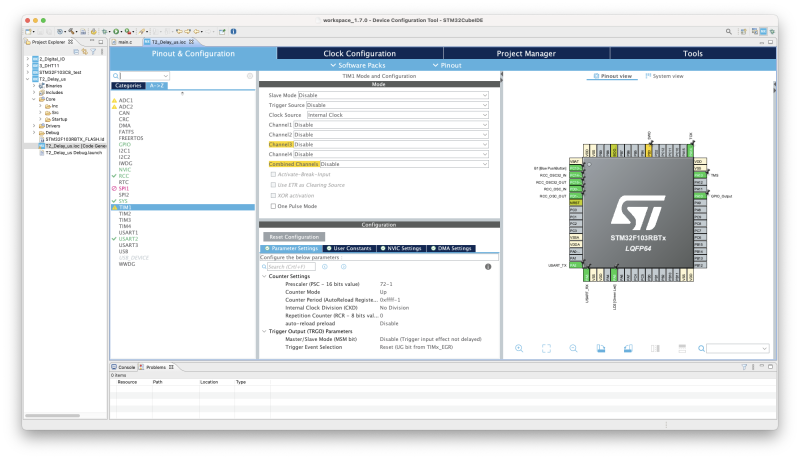The height and width of the screenshot is (459, 800).
Task: Click the green Run button in toolbar
Action: (x=116, y=32)
